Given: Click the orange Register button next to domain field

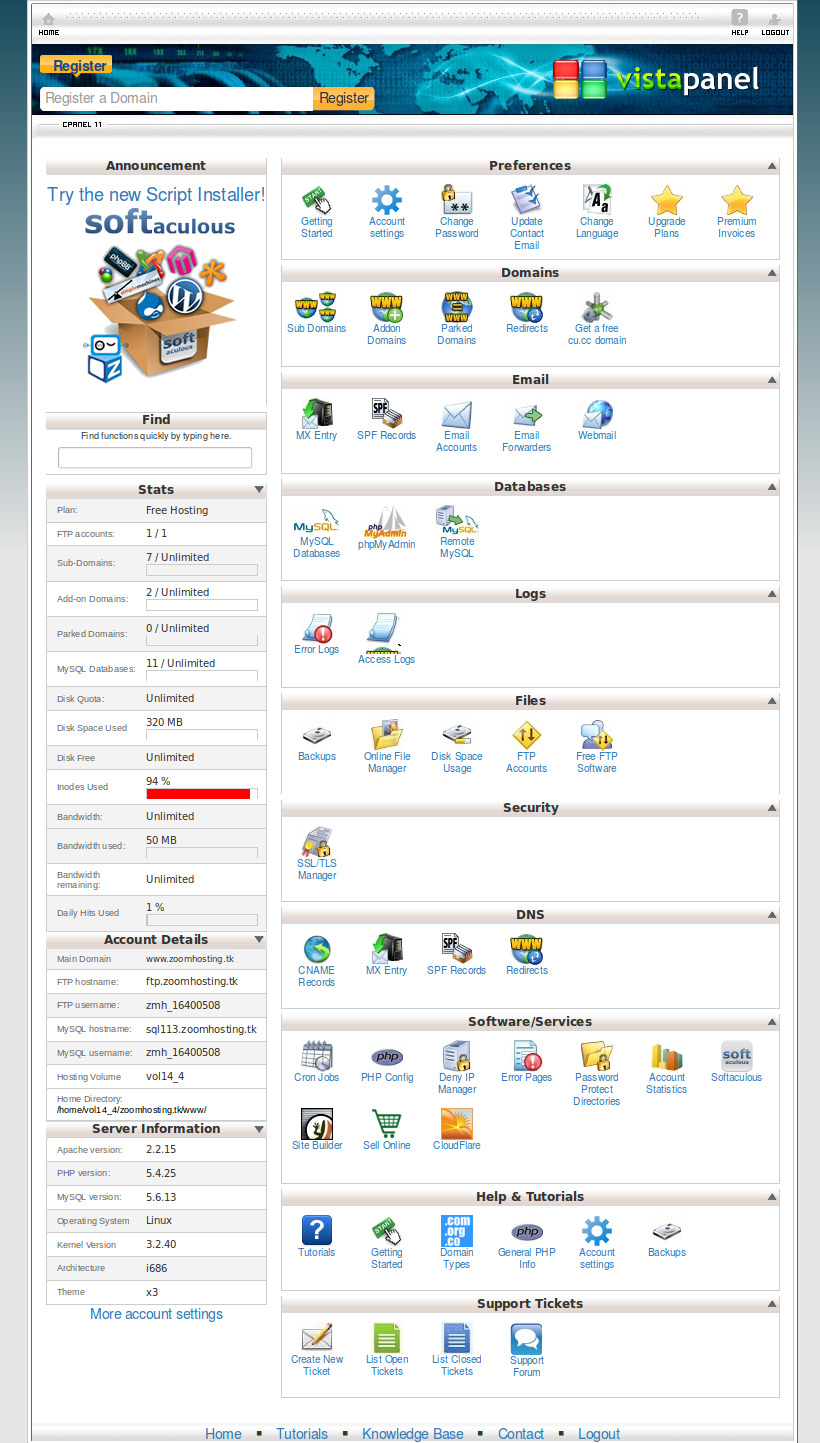Looking at the screenshot, I should (344, 98).
